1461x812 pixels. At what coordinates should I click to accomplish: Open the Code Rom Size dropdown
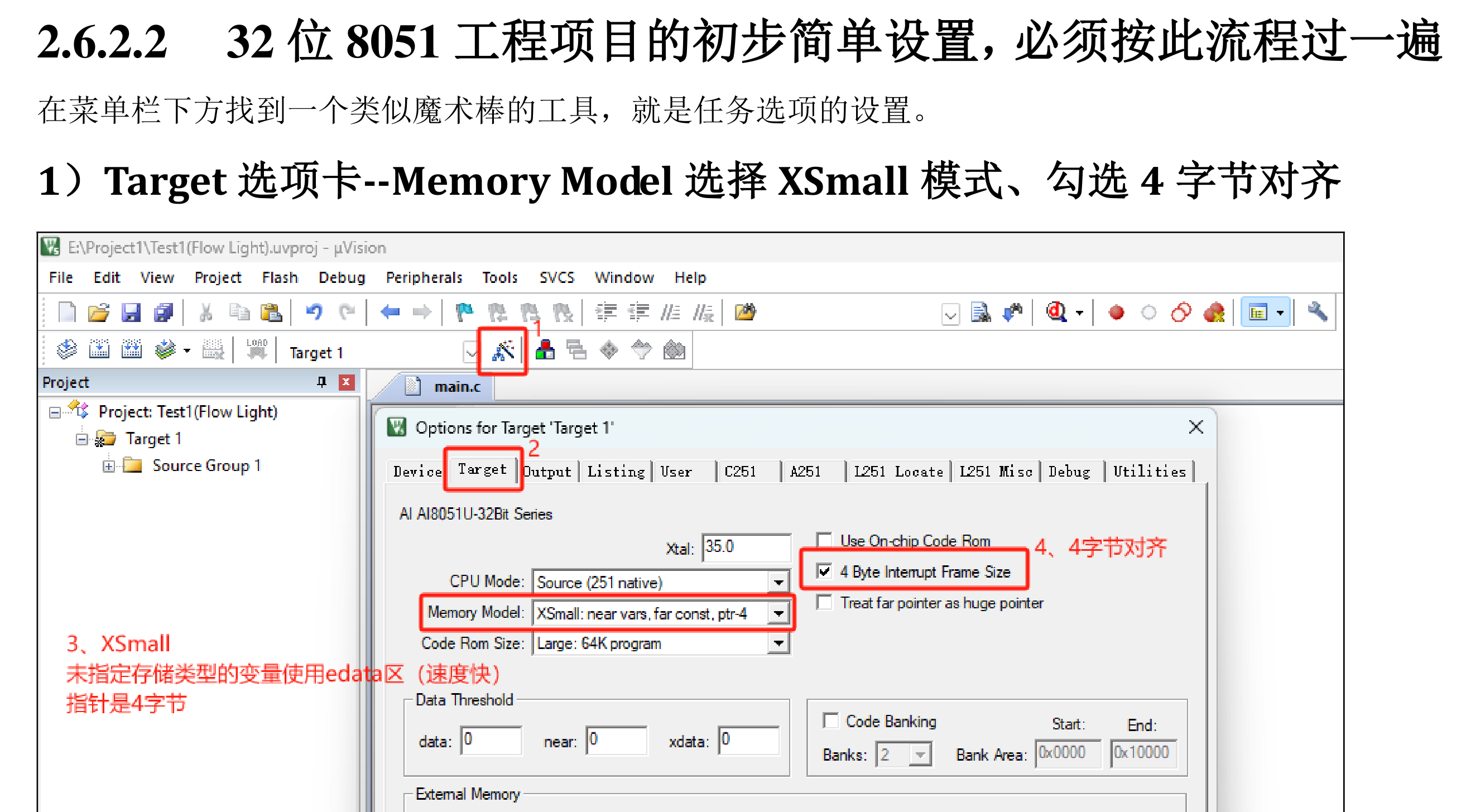[778, 643]
